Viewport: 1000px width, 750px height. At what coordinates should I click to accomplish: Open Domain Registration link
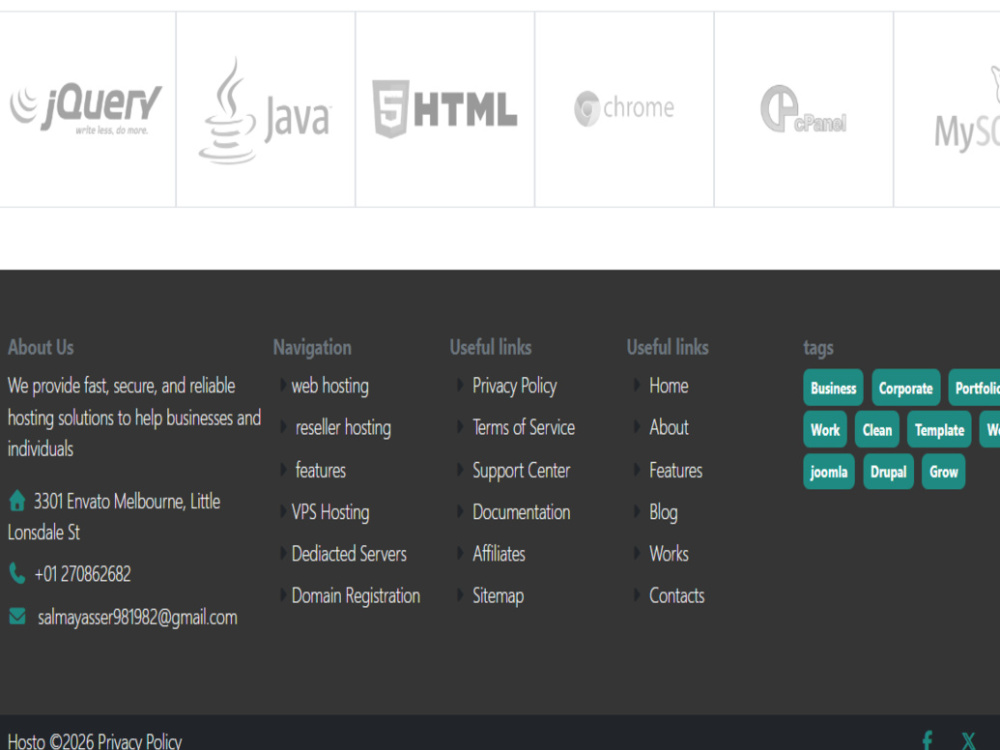(356, 596)
